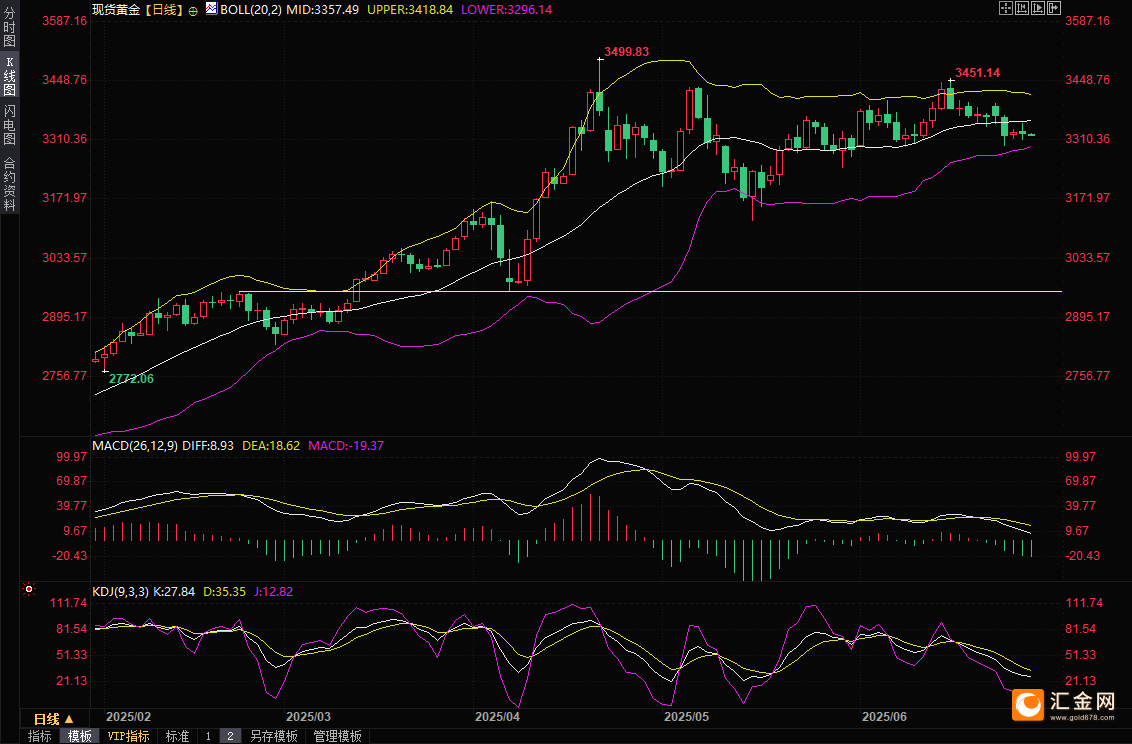Click the red sun icon beside KDJ panel
Viewport: 1132px width, 744px height.
pyautogui.click(x=28, y=591)
